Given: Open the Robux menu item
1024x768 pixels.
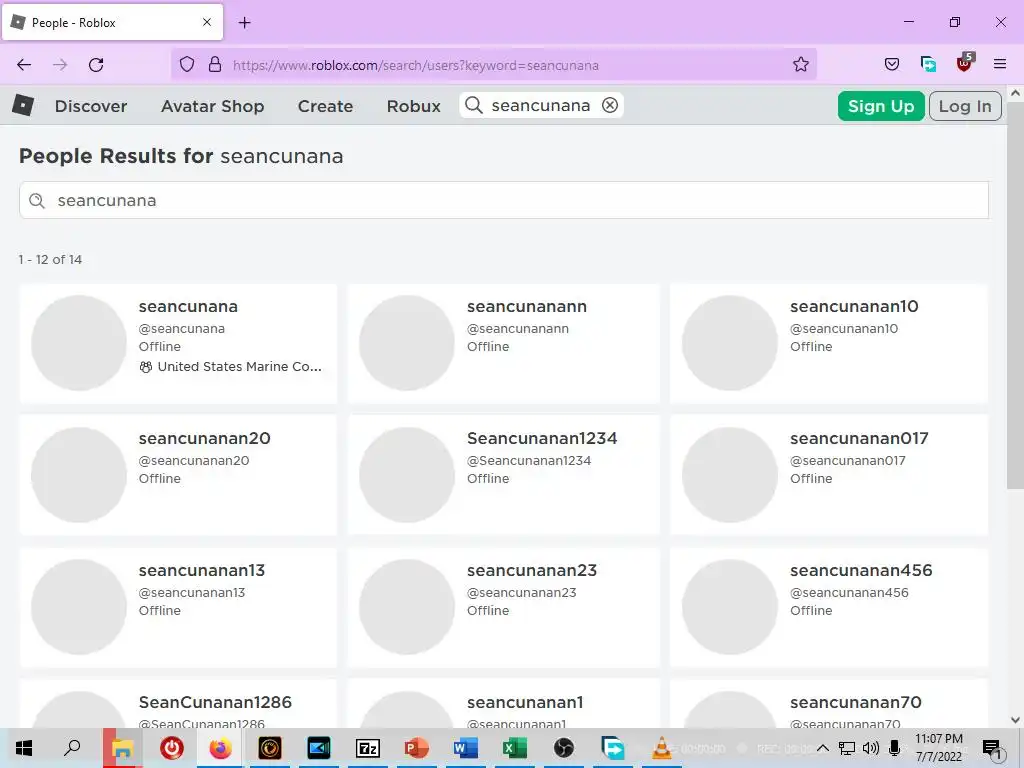Looking at the screenshot, I should click(x=413, y=106).
